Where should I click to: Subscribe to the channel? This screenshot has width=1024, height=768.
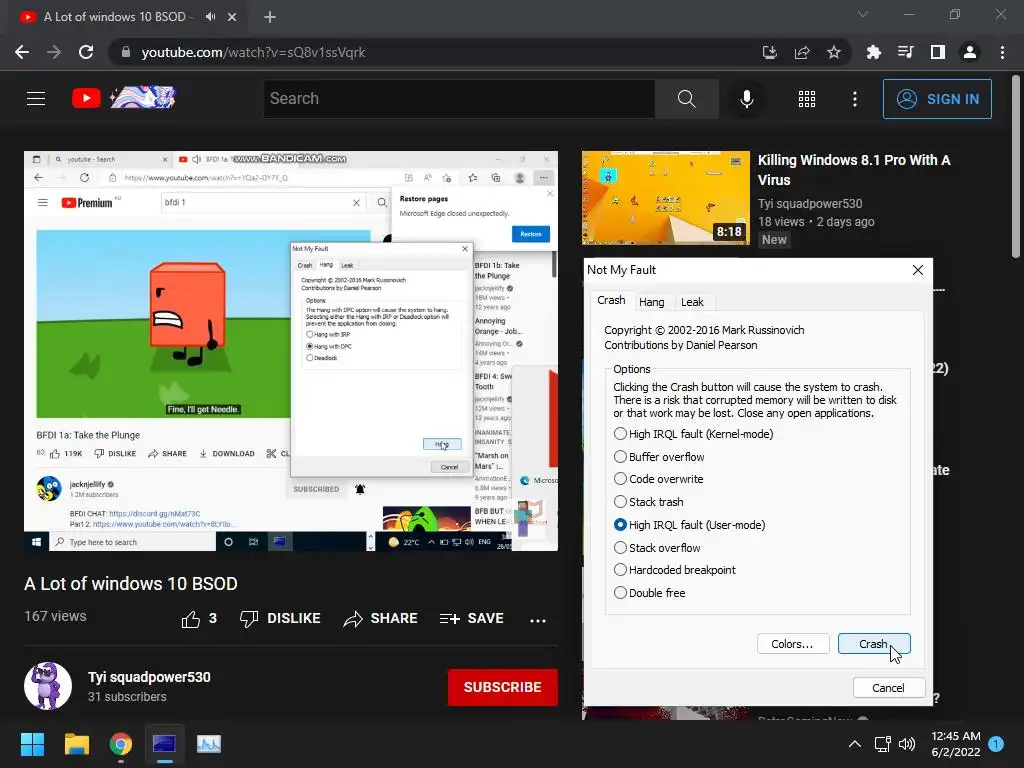pos(502,687)
